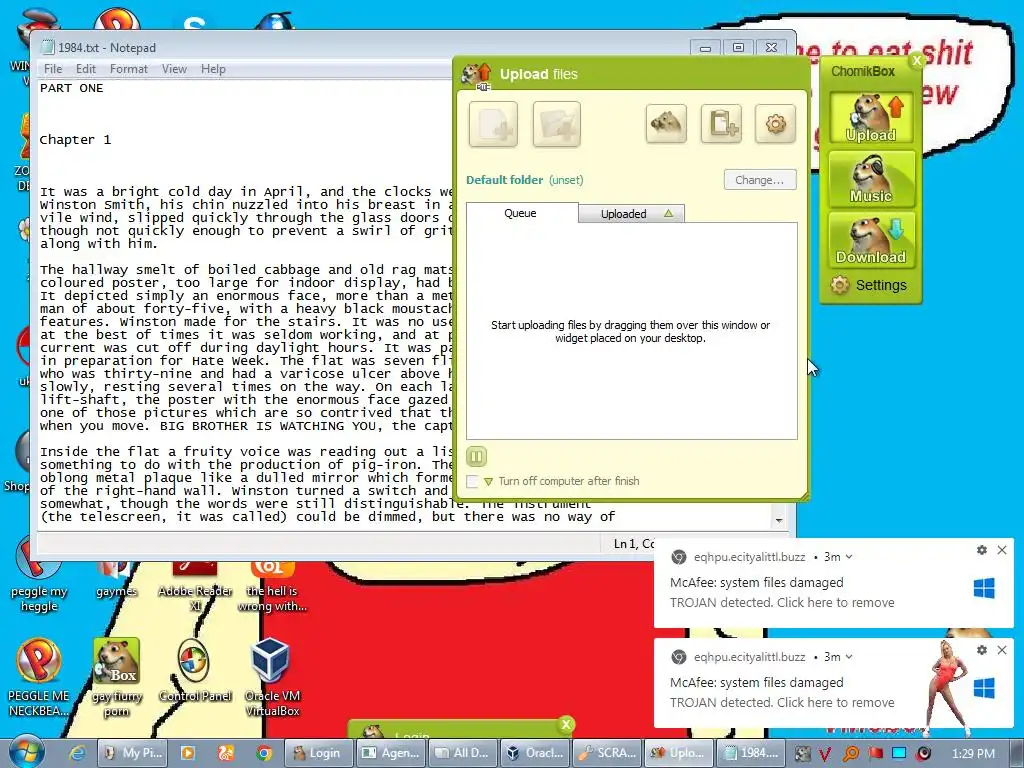
Task: Dismiss the top McAfee notification
Action: coord(1002,550)
